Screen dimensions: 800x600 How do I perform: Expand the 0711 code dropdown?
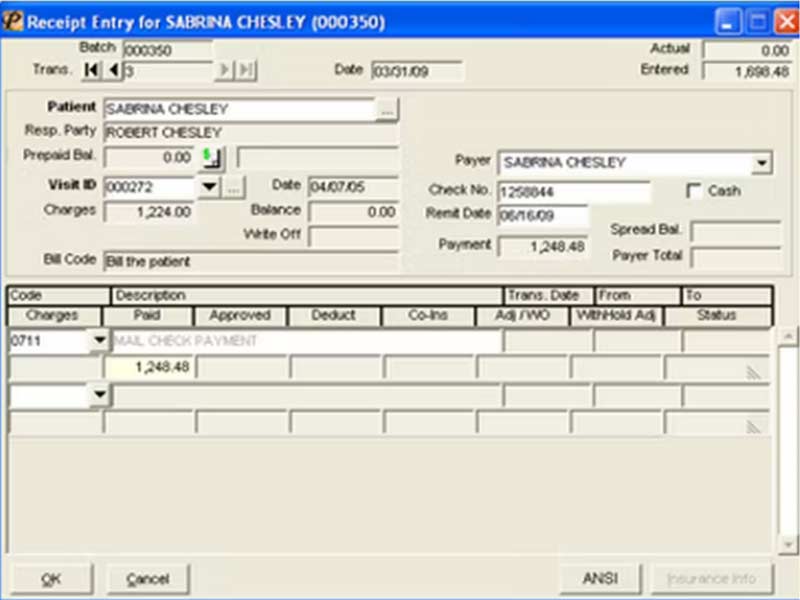(x=99, y=340)
